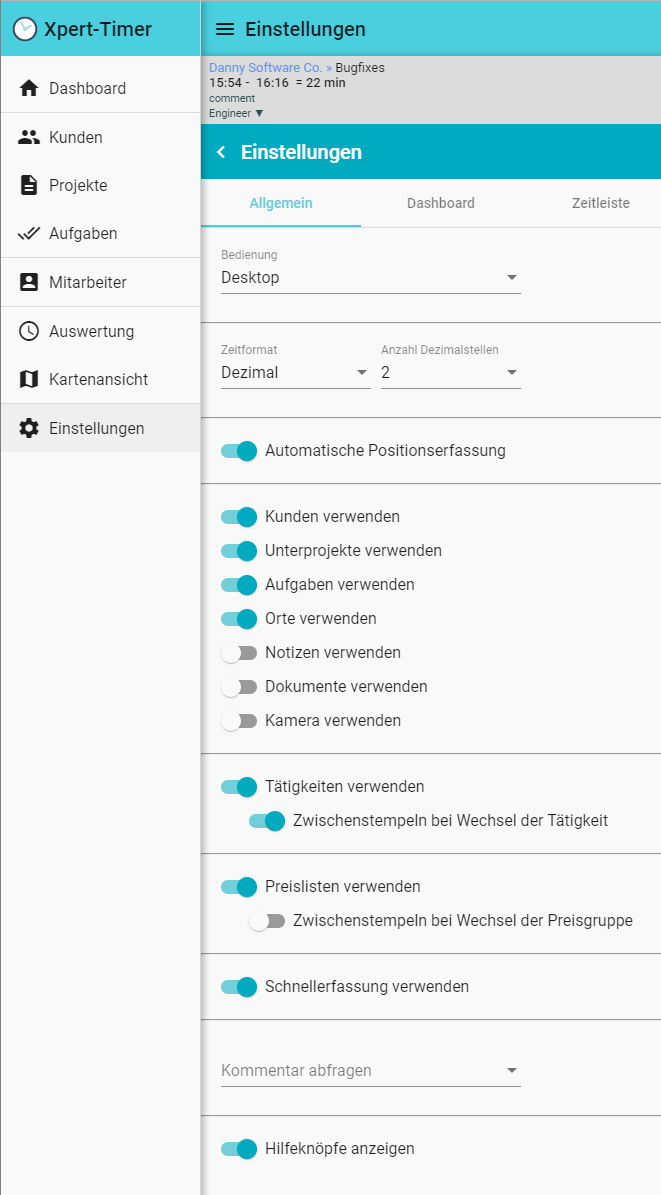Open Kunden via the people icon

[x=29, y=137]
